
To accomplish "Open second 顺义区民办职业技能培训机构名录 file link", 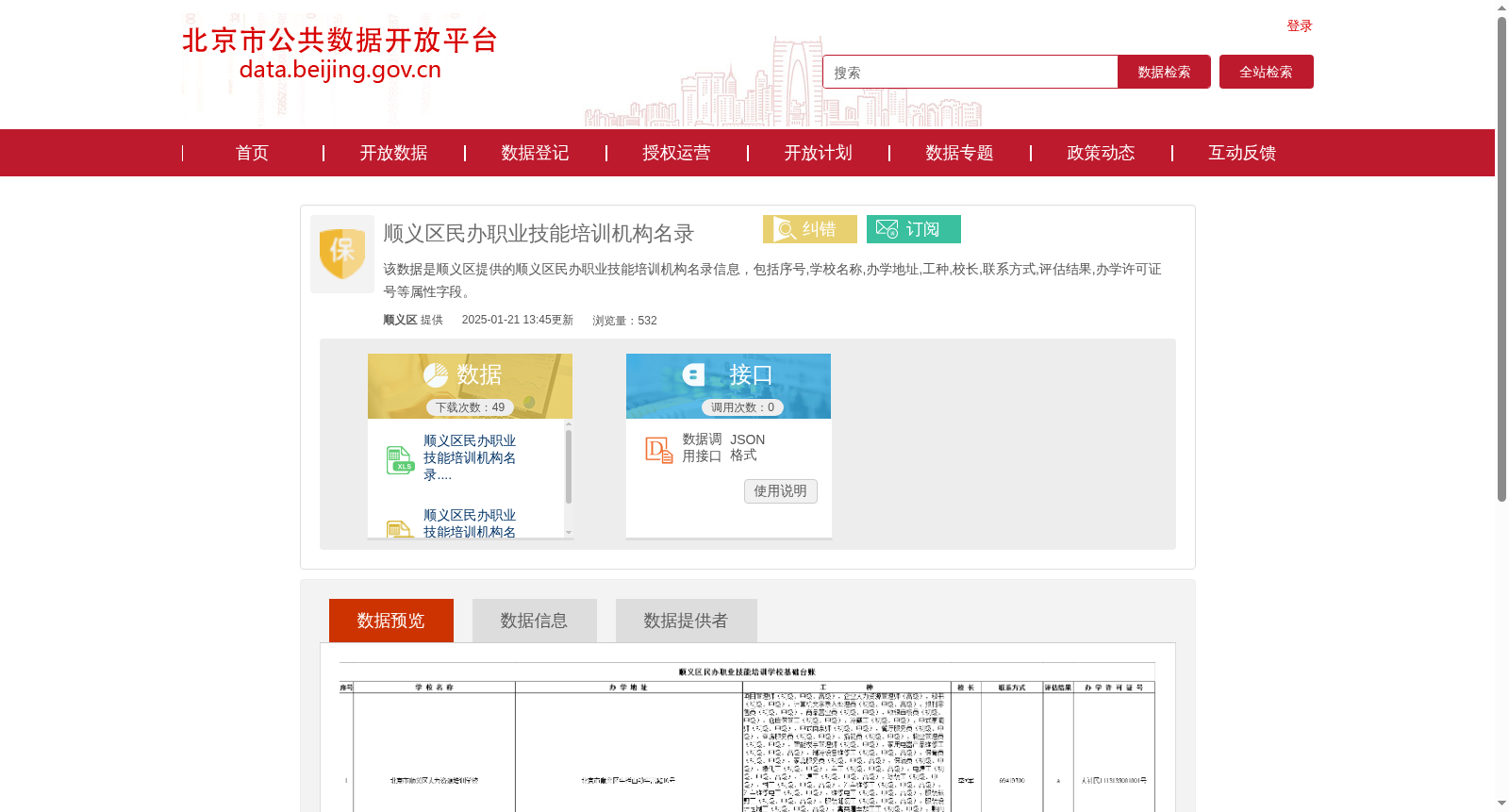I will [x=470, y=524].
